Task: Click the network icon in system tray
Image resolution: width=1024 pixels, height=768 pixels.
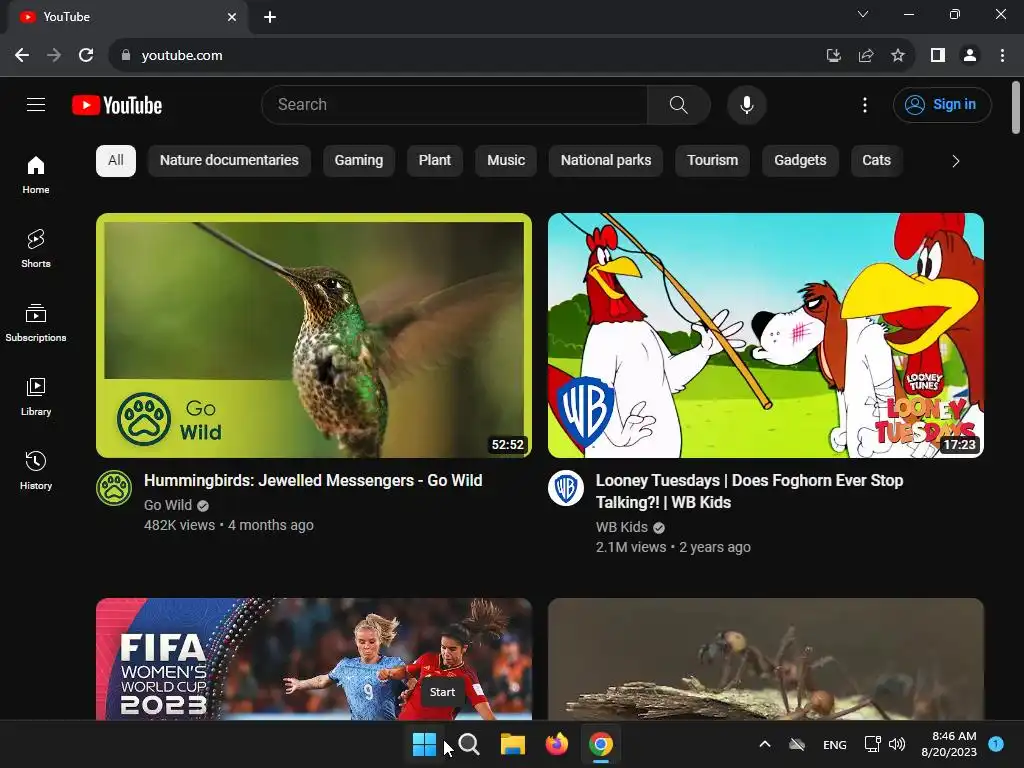Action: [x=872, y=744]
